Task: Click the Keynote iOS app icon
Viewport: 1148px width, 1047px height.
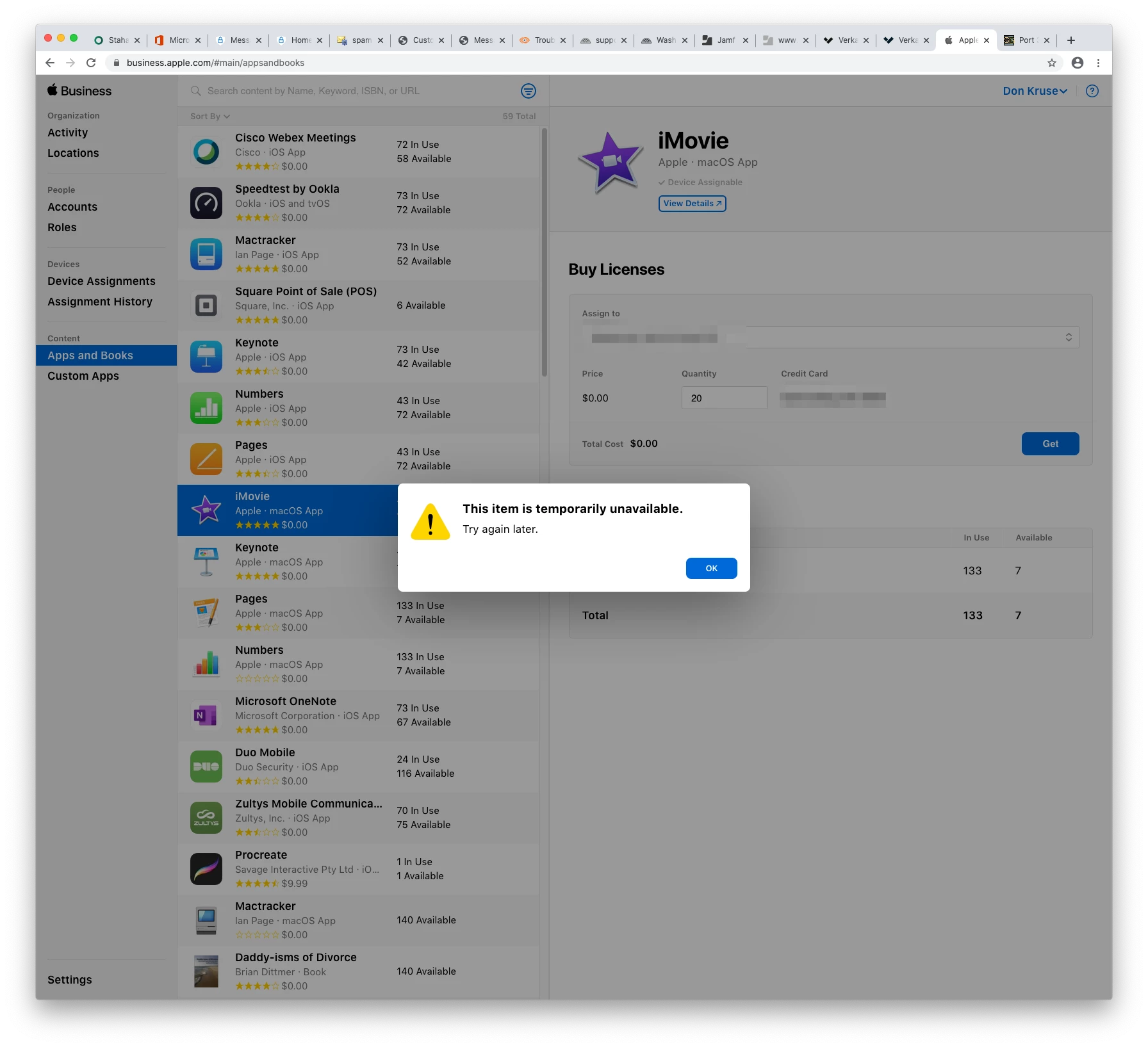Action: point(206,357)
